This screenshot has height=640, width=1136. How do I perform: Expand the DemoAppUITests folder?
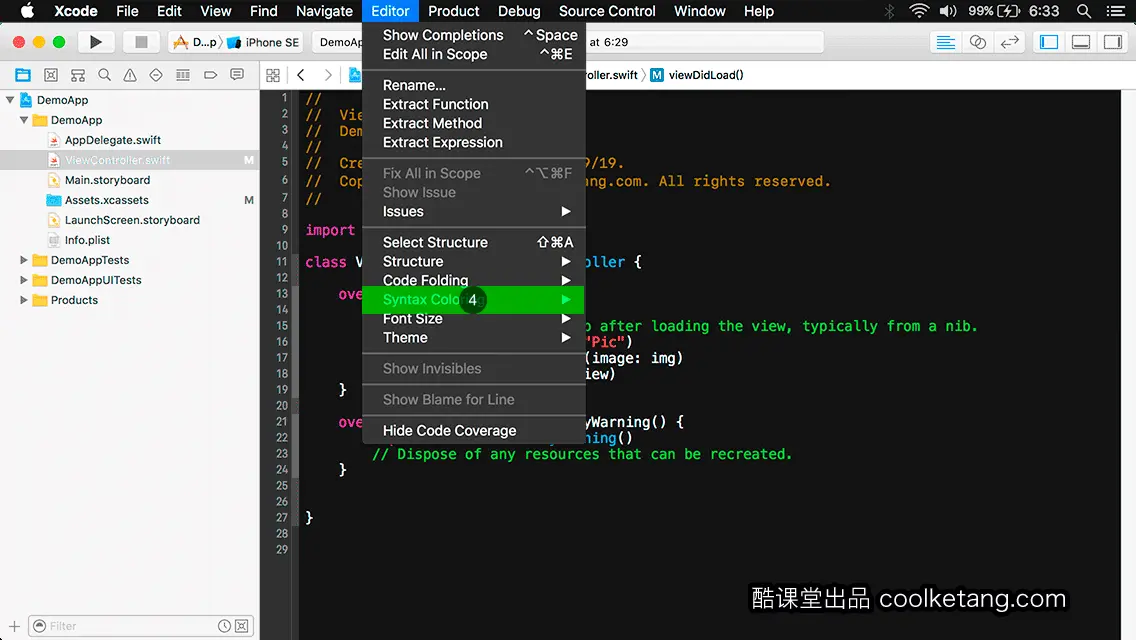click(24, 280)
